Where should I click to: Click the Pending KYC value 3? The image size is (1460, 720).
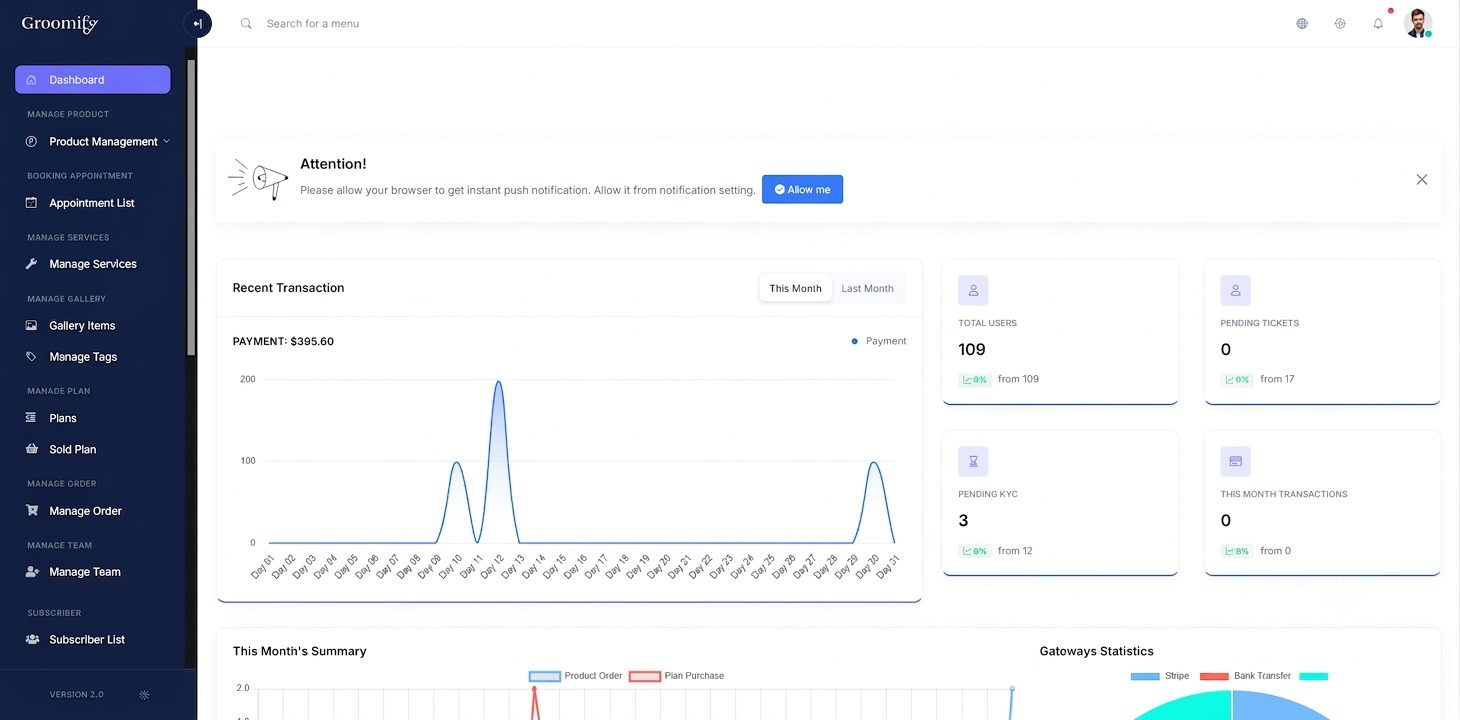tap(963, 521)
